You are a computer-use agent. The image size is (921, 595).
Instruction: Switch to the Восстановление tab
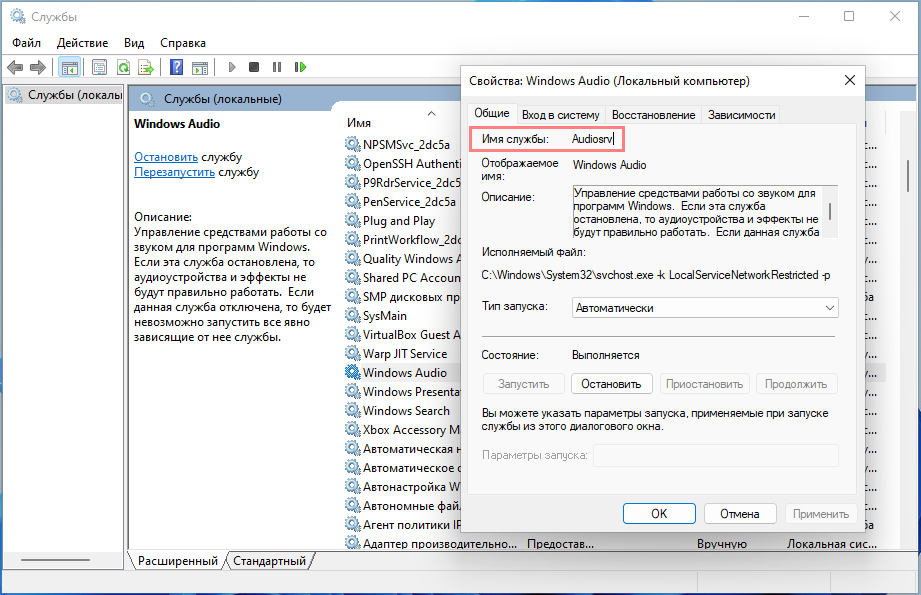(653, 115)
